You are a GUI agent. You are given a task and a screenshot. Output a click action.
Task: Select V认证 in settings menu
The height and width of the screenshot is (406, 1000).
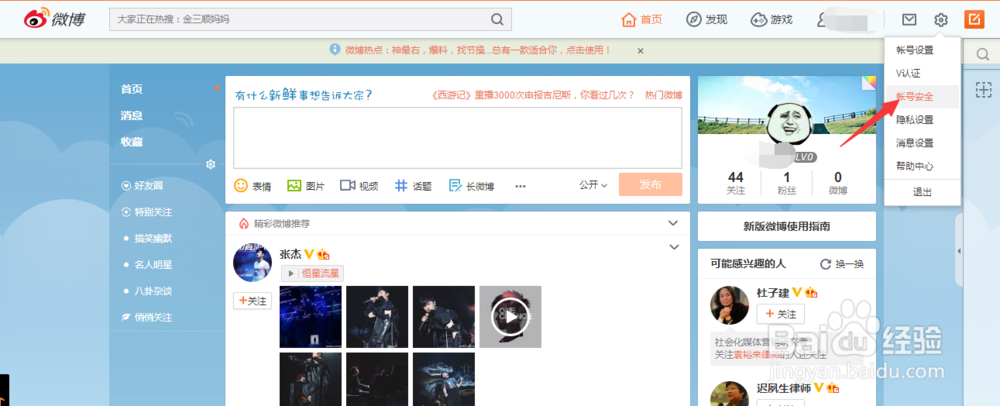[908, 73]
